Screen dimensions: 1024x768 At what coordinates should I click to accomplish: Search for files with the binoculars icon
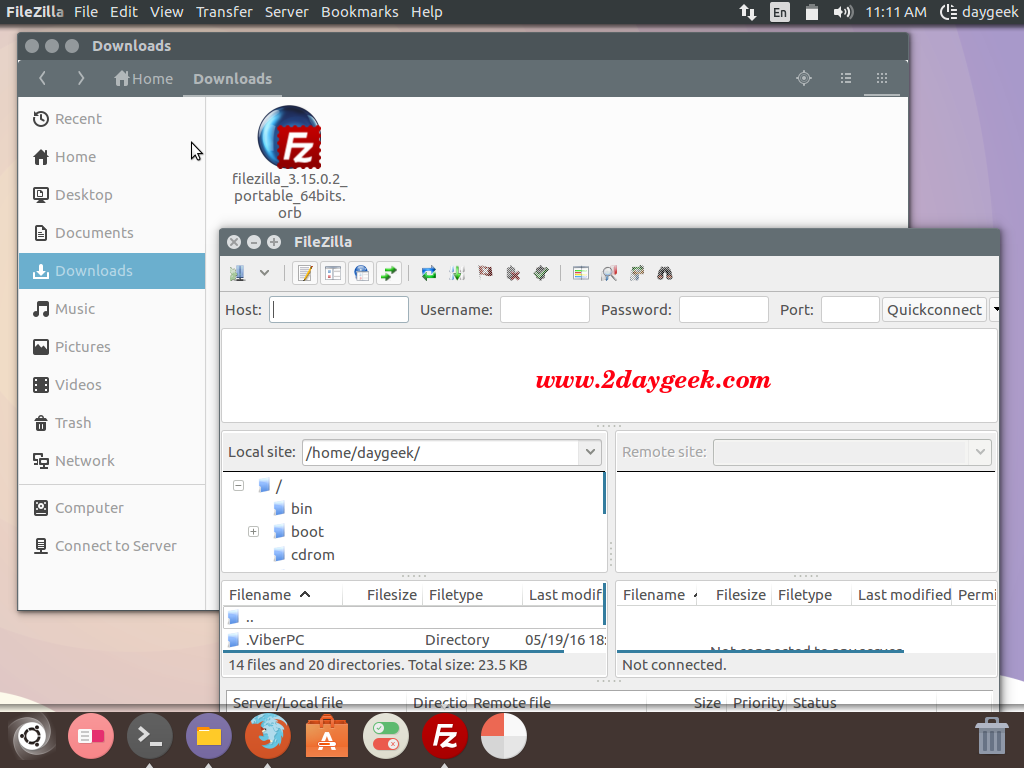(x=665, y=274)
